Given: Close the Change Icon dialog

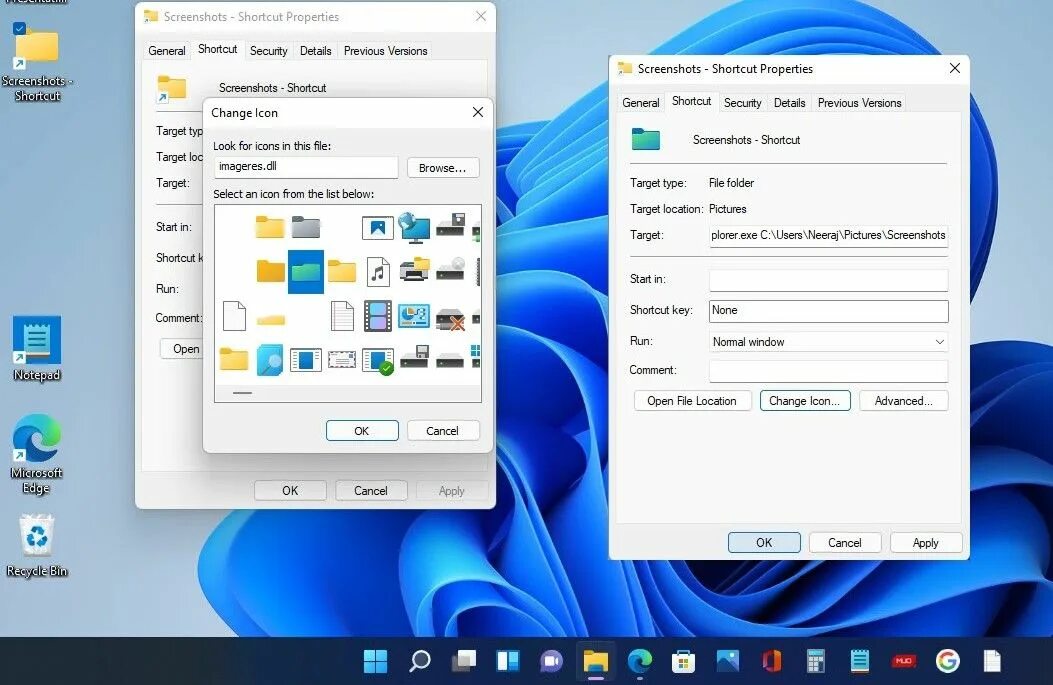Looking at the screenshot, I should pos(477,112).
